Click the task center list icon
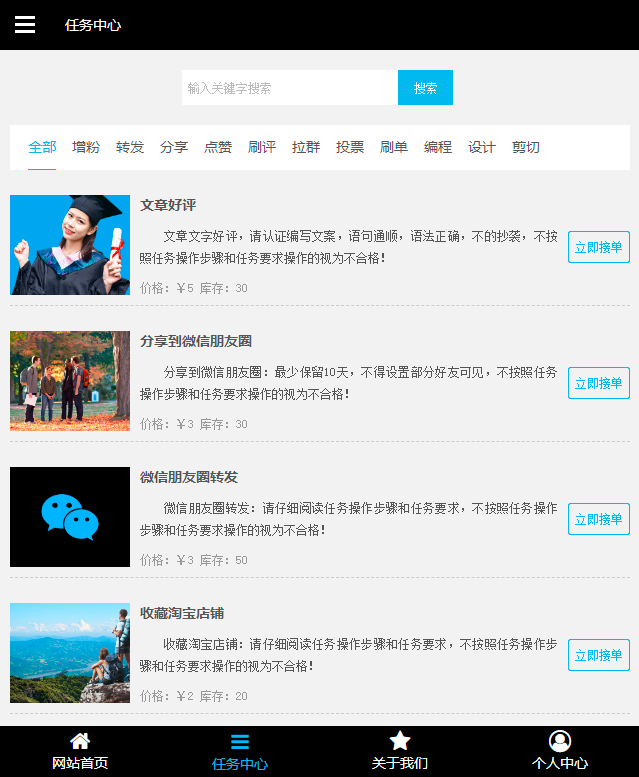Screen dimensions: 639x777 (240, 742)
